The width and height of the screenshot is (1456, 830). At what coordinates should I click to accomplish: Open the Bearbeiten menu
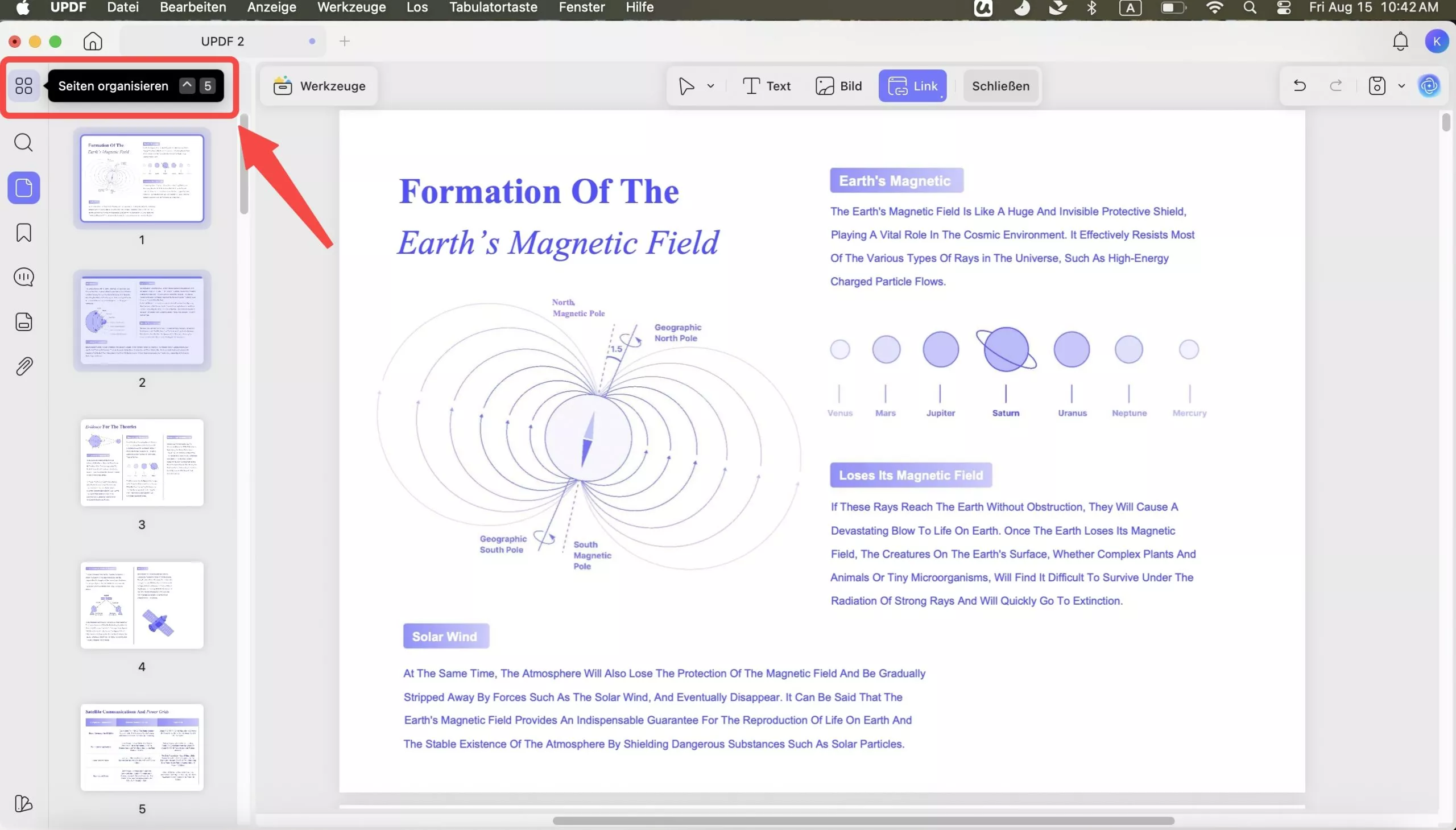pos(193,7)
